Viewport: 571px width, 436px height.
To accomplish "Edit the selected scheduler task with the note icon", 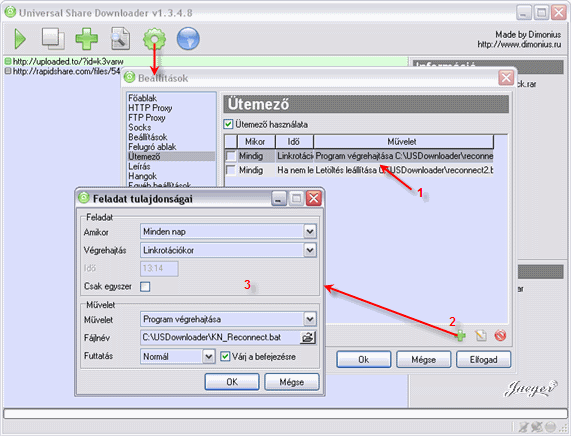I will point(481,335).
